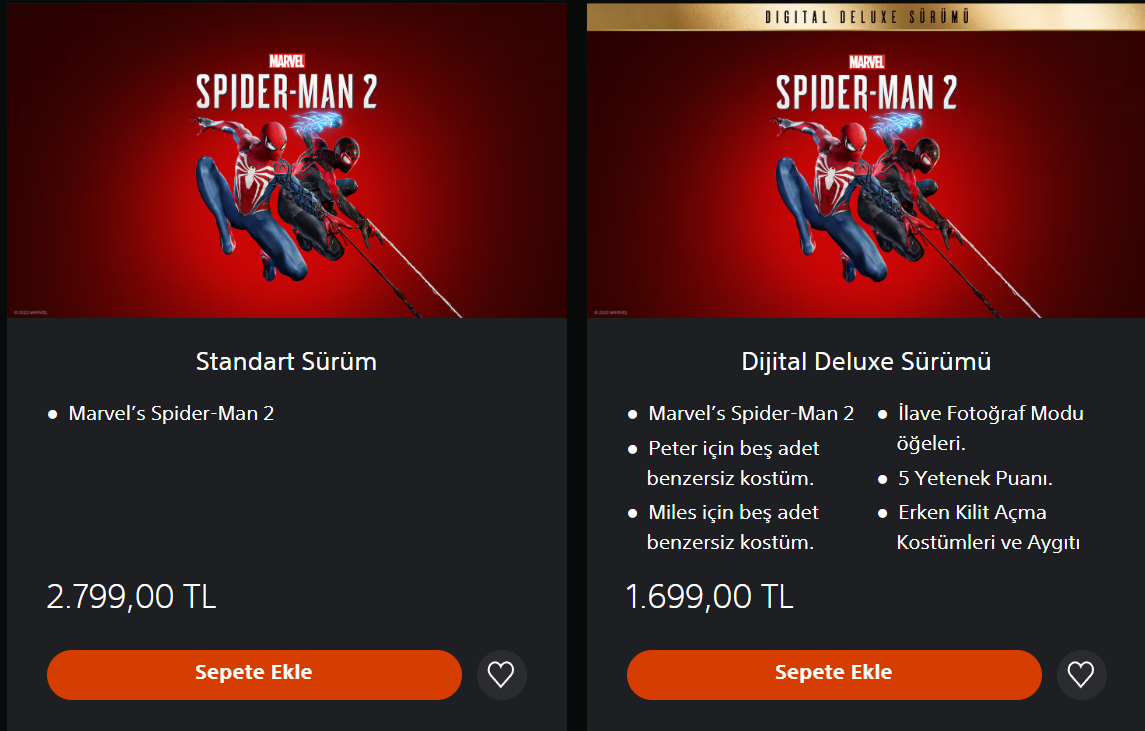Click the 2.799,00 TL price
The height and width of the screenshot is (731, 1145).
tap(131, 597)
